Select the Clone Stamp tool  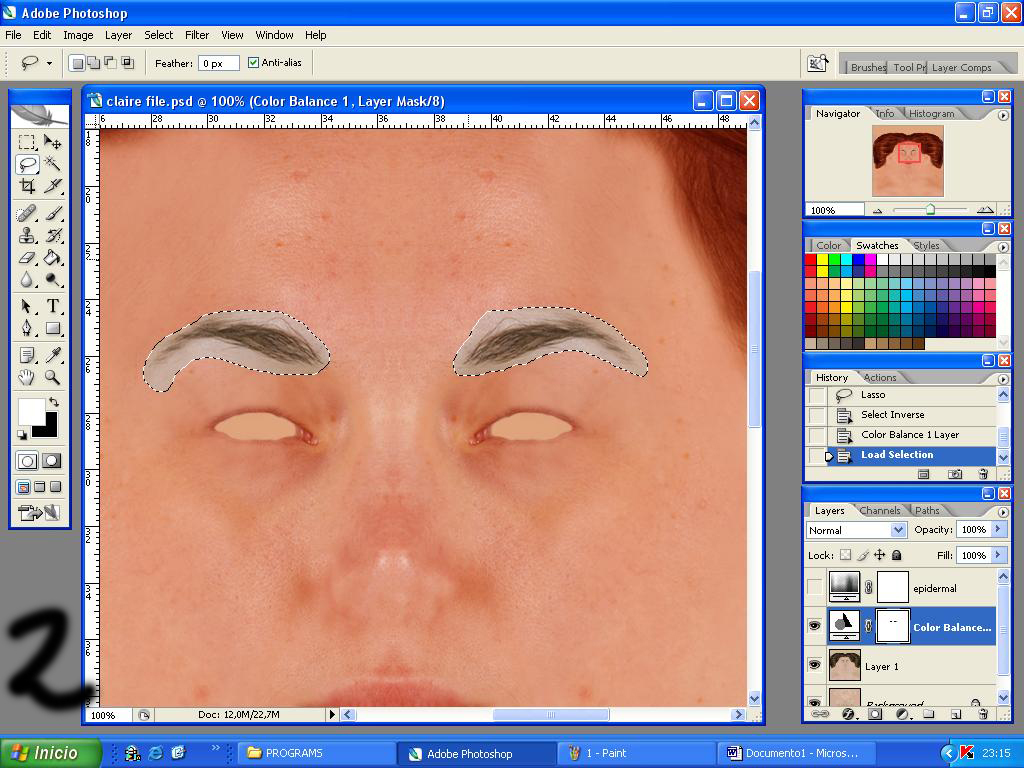coord(27,235)
